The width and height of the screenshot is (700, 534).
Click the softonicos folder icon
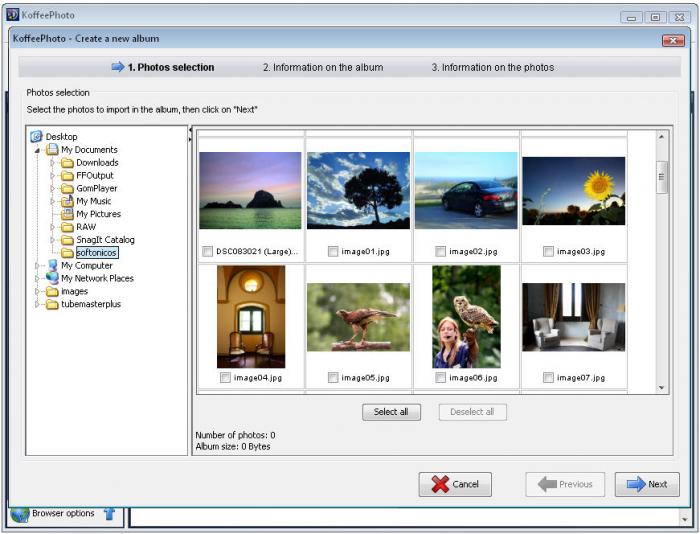(x=67, y=253)
